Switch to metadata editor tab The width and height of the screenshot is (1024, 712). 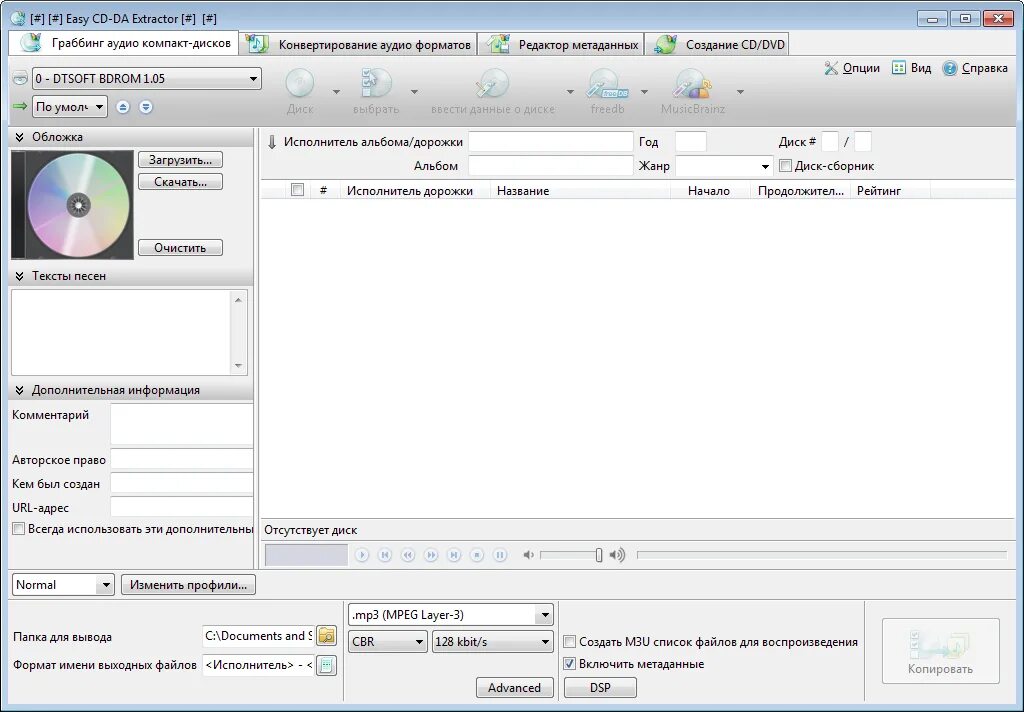561,44
